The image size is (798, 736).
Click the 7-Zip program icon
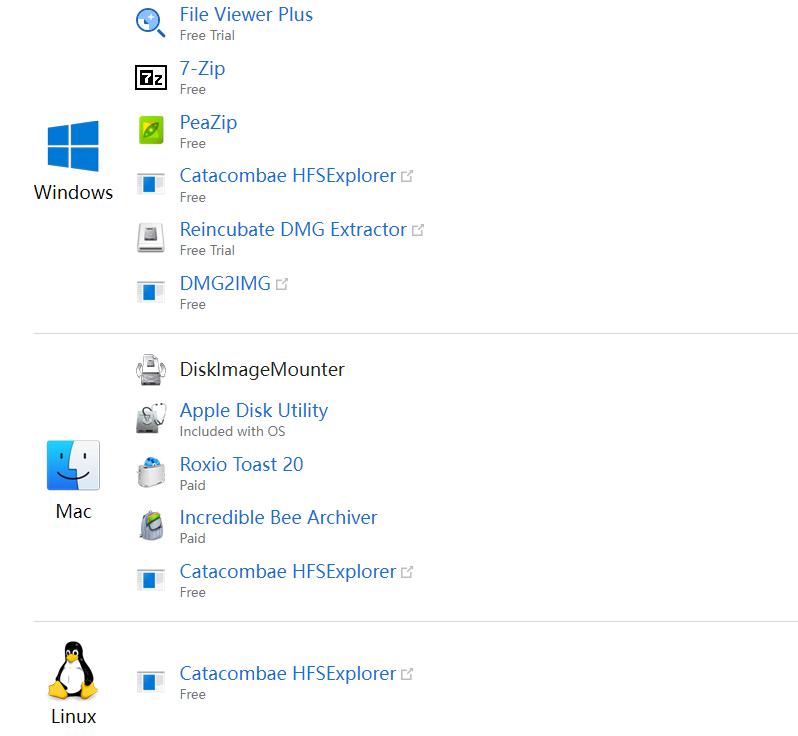tap(151, 77)
